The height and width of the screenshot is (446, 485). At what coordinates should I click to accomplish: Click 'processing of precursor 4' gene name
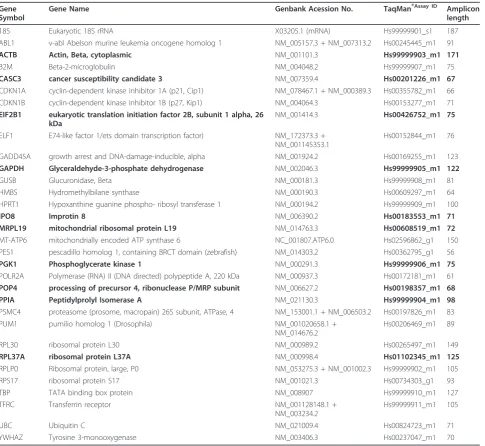[x=144, y=288]
